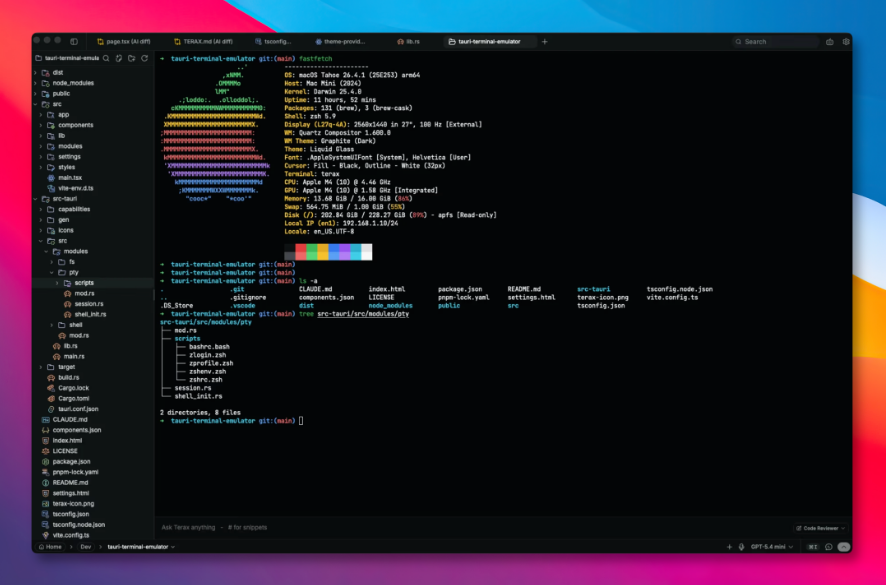Open session.rs in the file tree
The height and width of the screenshot is (585, 886).
(x=89, y=304)
